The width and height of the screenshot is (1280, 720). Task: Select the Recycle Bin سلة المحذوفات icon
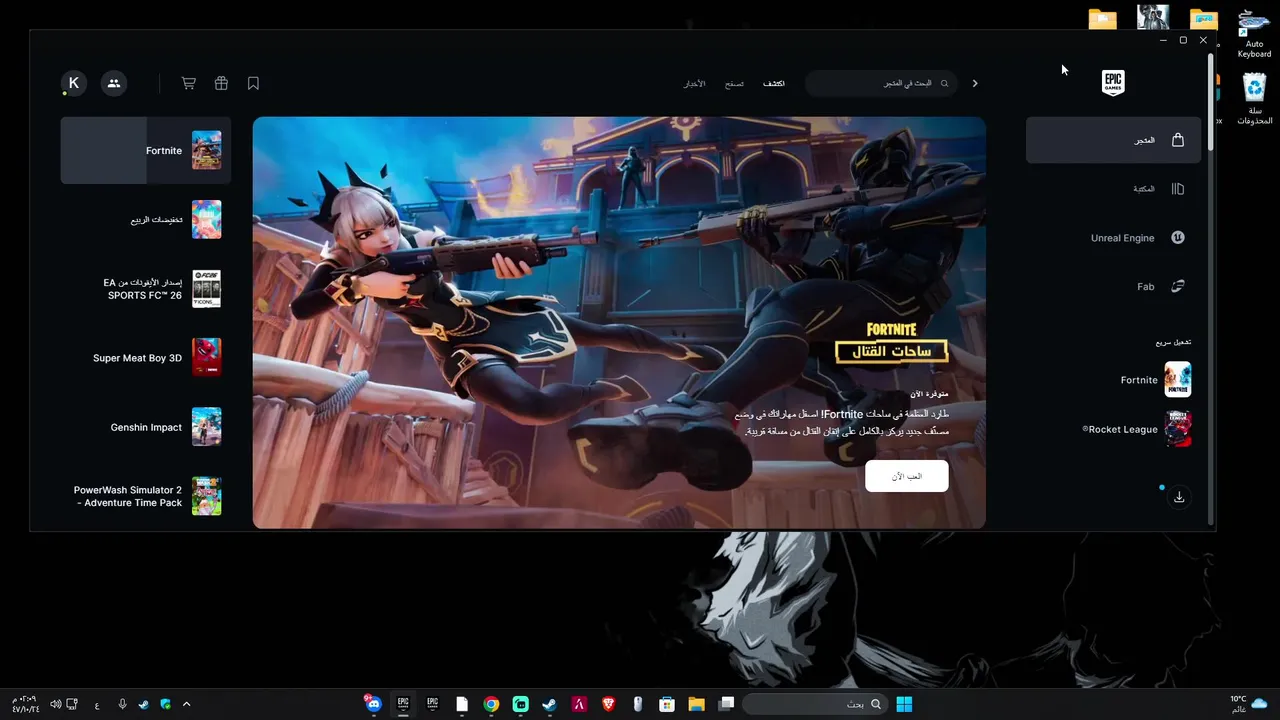1254,100
